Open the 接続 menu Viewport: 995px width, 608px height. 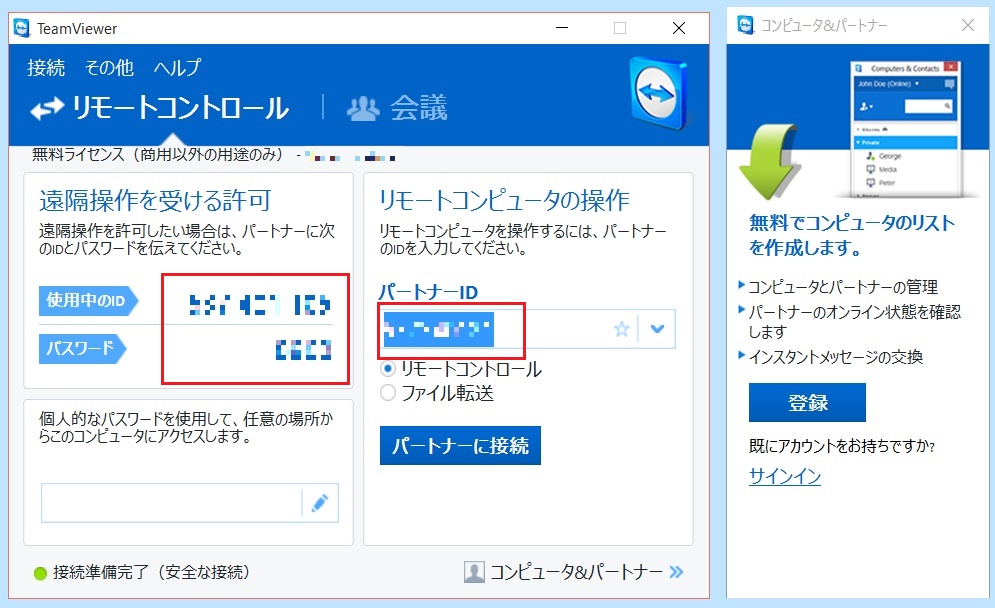(46, 67)
